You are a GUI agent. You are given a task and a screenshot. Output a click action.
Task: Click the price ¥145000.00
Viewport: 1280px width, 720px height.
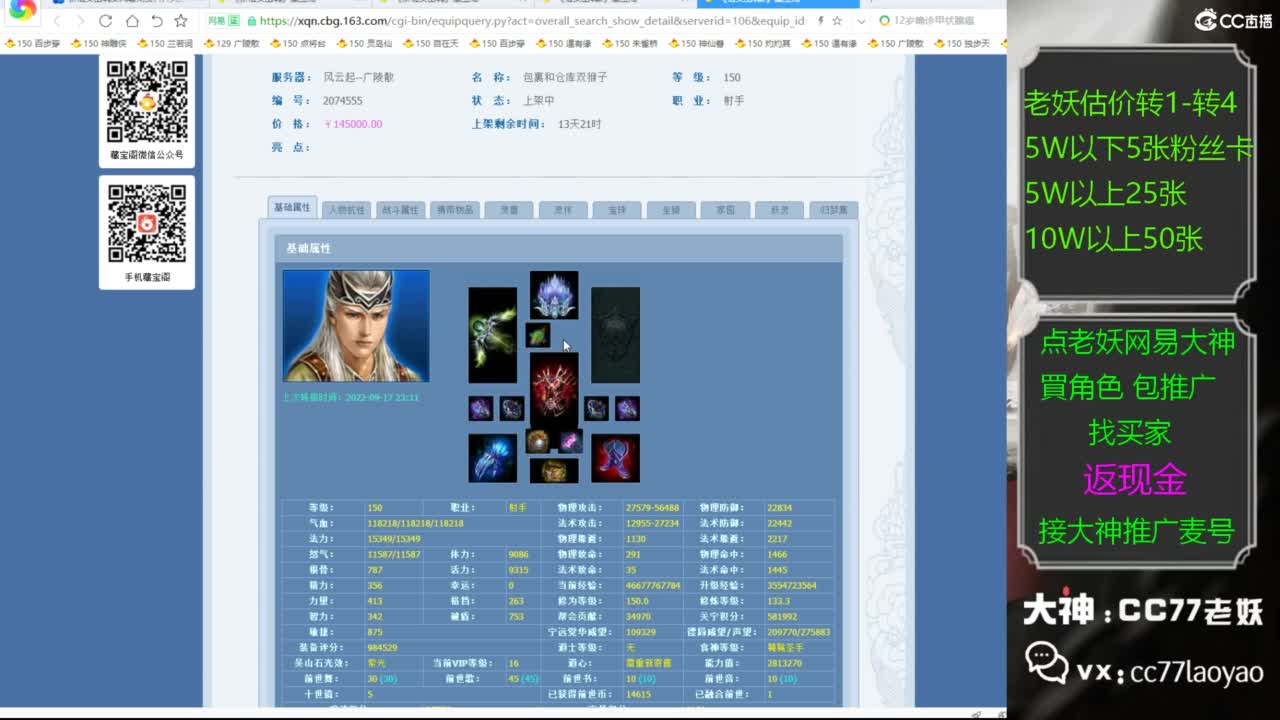pyautogui.click(x=353, y=124)
